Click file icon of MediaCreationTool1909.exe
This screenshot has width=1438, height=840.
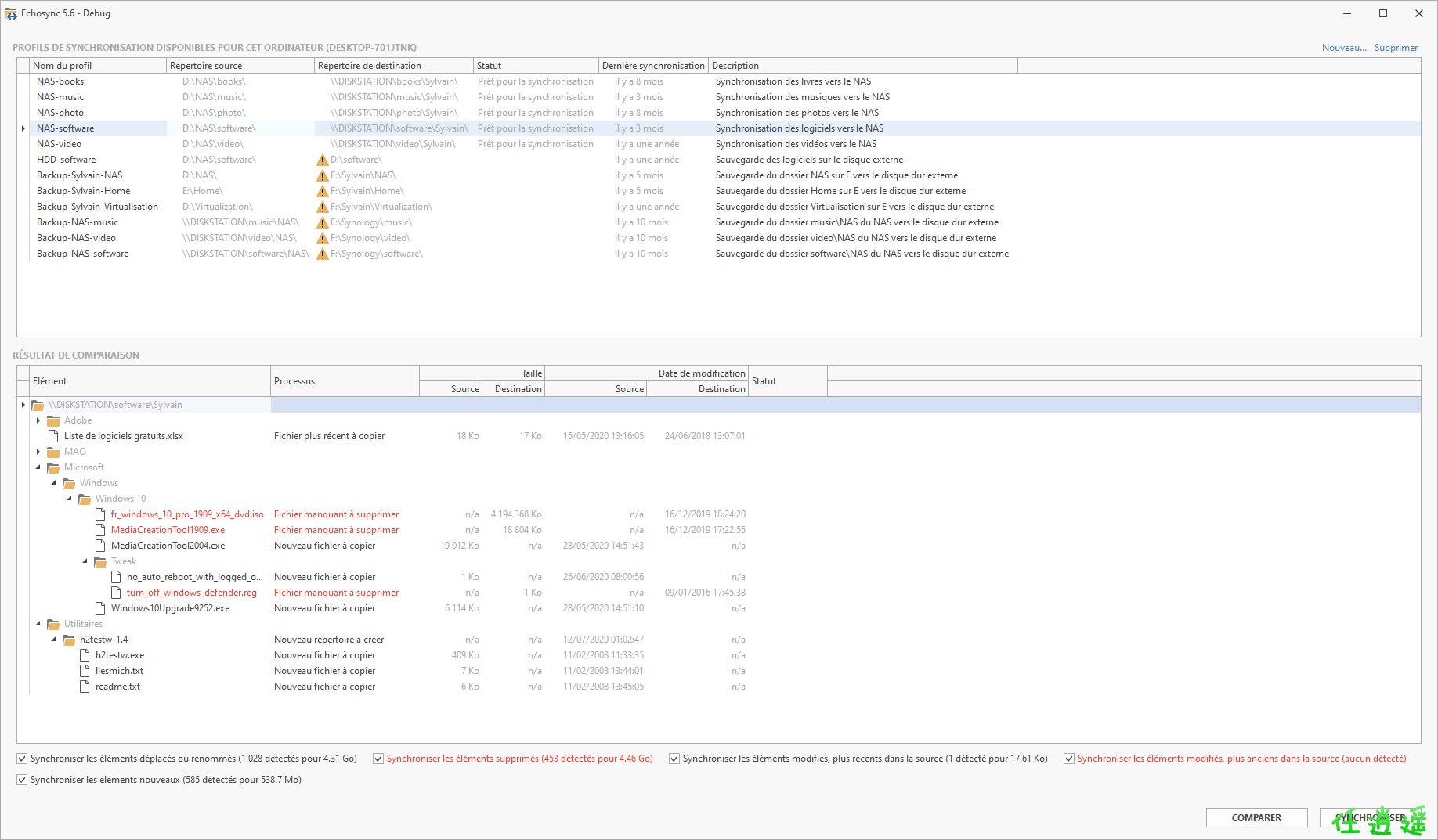coord(100,530)
